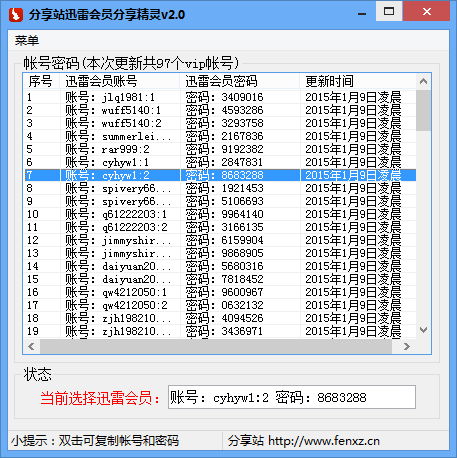Open the 菜单 menu
The width and height of the screenshot is (457, 458).
(27, 41)
